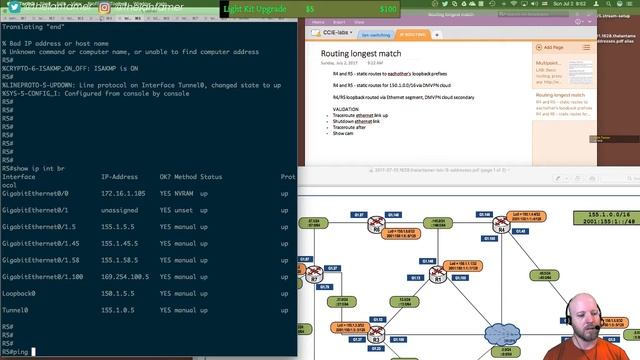The width and height of the screenshot is (640, 360).
Task: Switch to the lan-switching section tab
Action: 376,35
